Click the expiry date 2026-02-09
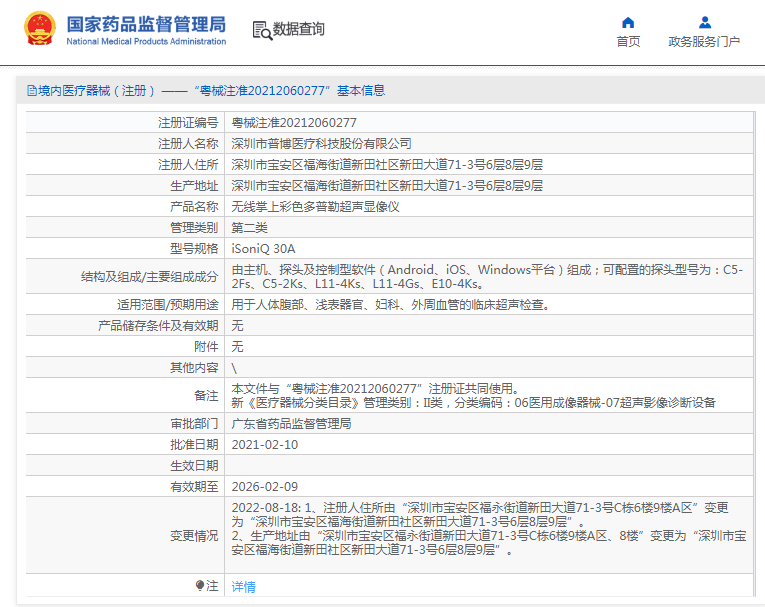The height and width of the screenshot is (607, 765). [x=264, y=486]
